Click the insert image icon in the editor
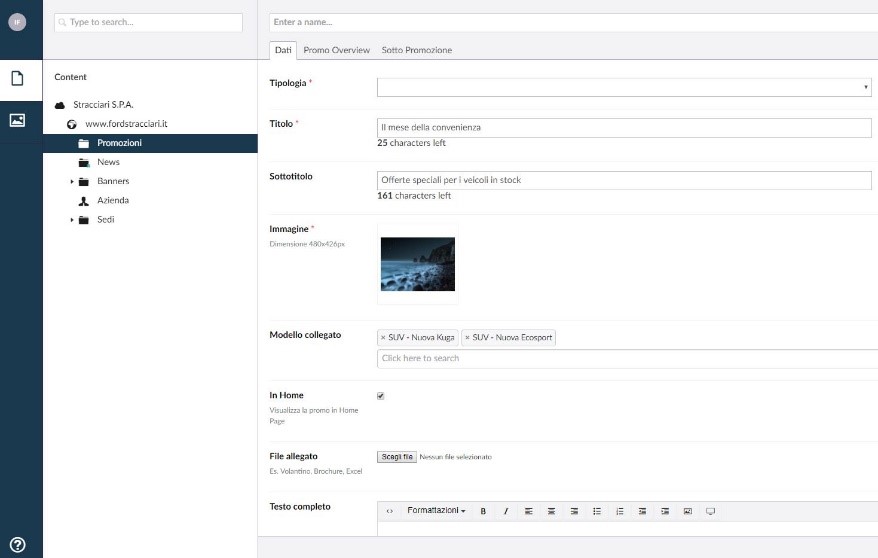 [688, 511]
